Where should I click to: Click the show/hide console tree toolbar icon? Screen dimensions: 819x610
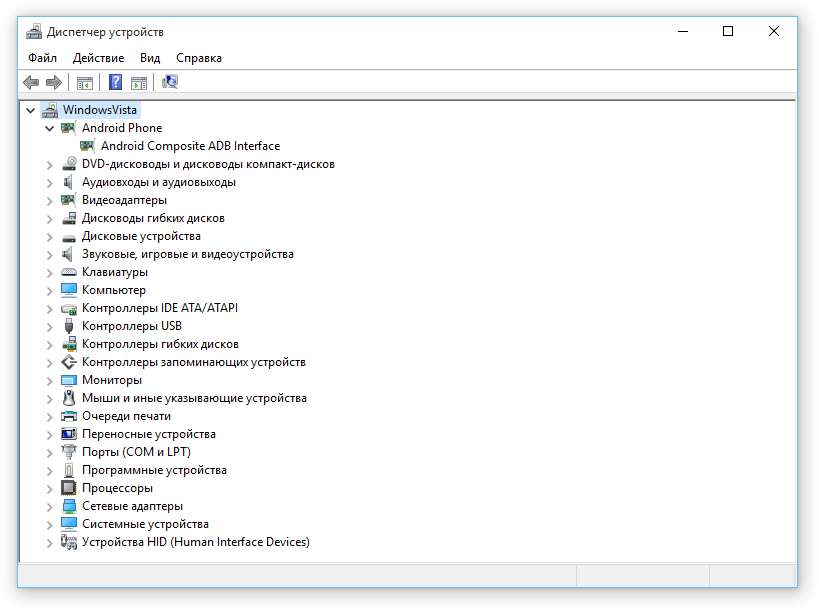85,83
